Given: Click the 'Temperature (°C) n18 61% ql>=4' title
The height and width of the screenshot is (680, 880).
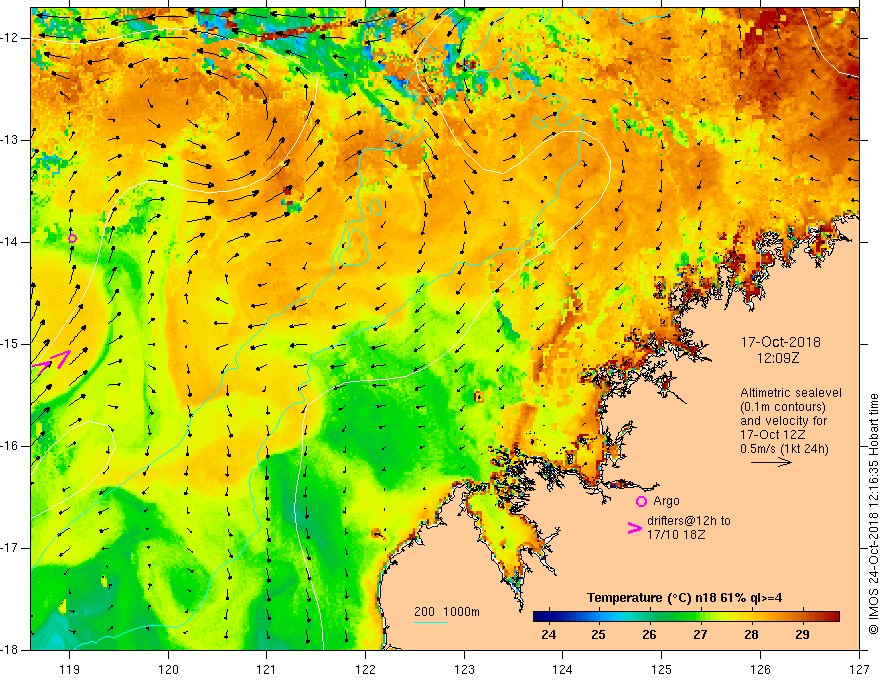Looking at the screenshot, I should pyautogui.click(x=684, y=598).
